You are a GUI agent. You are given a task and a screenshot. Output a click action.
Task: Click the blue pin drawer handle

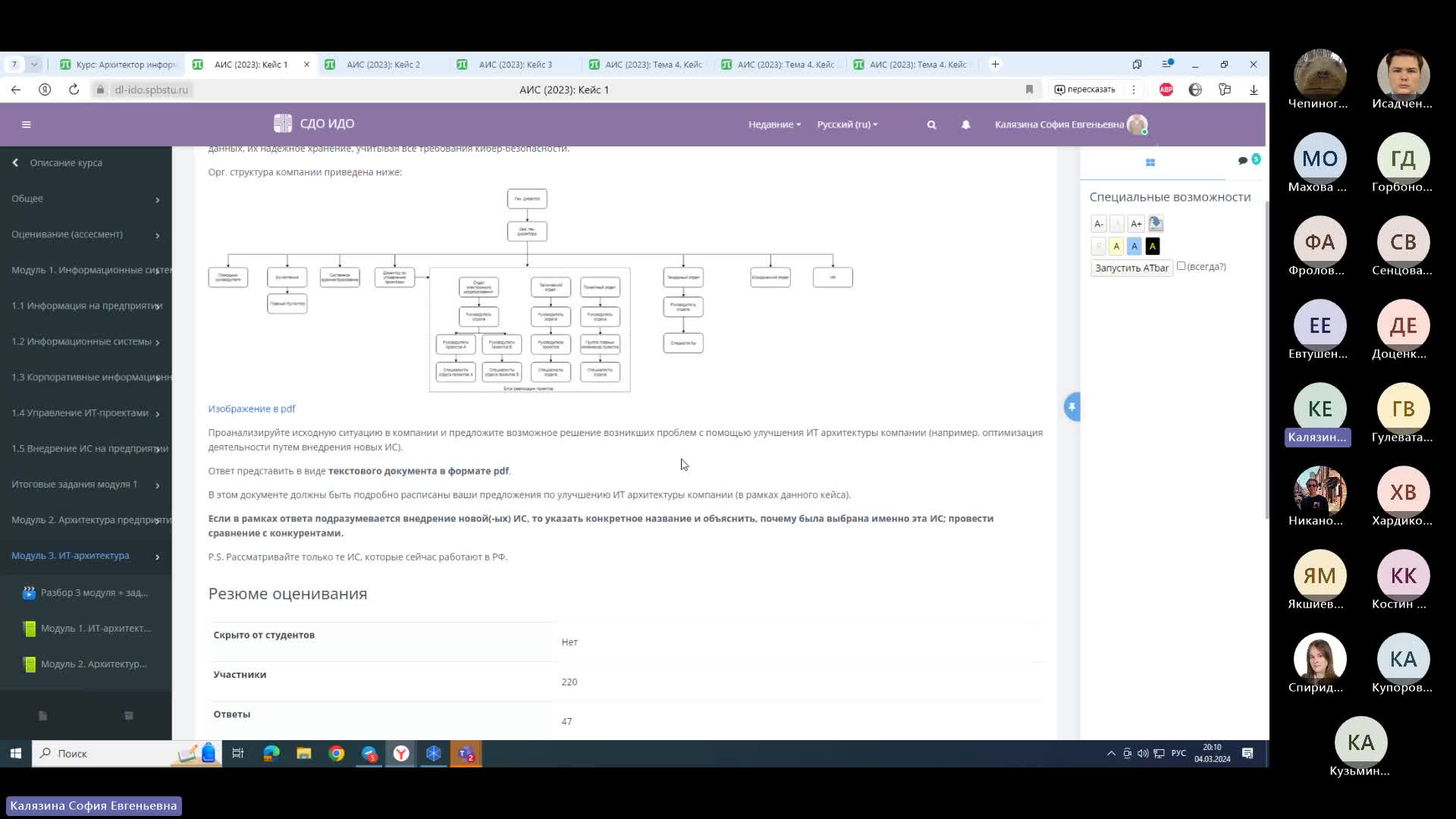point(1072,407)
